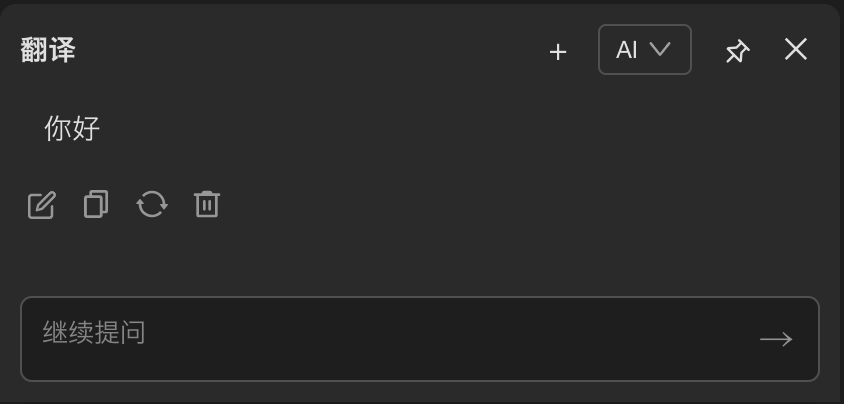Toggle the pushpin icon in header

click(737, 51)
